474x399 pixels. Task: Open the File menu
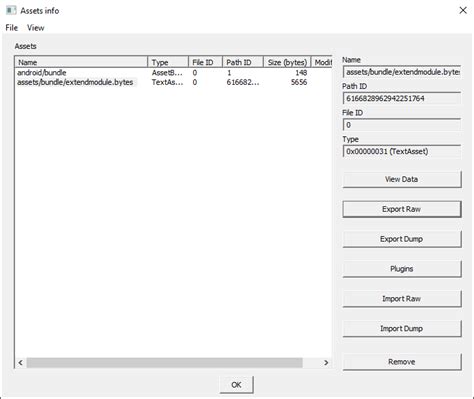(12, 28)
